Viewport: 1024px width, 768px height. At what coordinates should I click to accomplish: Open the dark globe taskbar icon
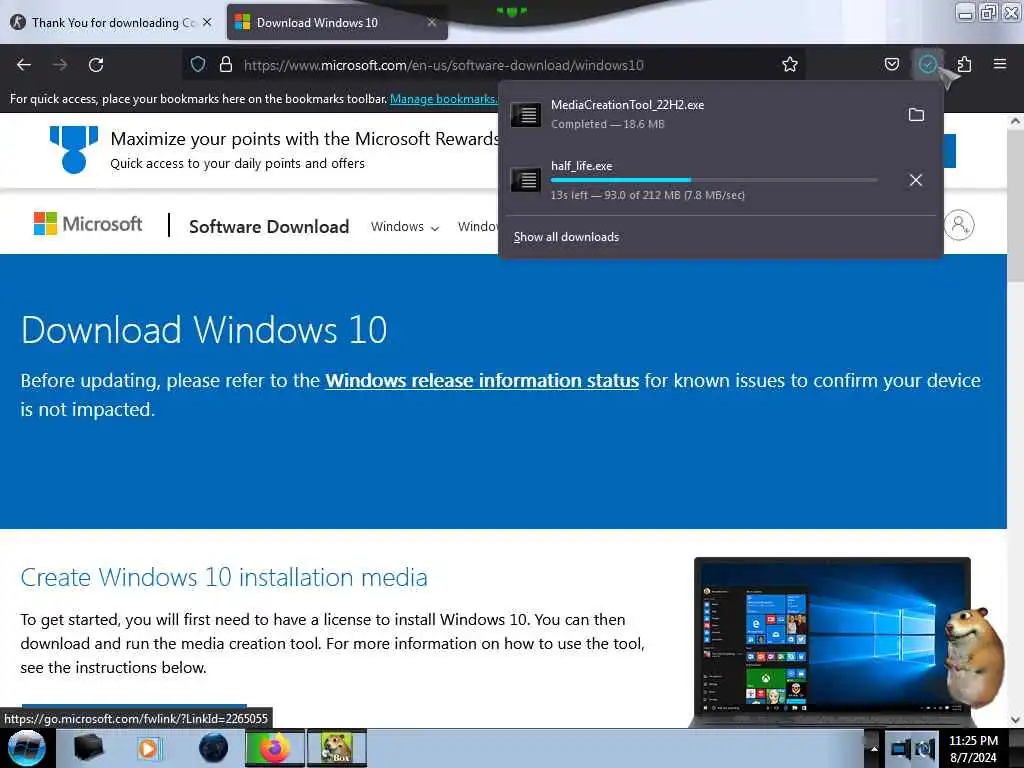click(x=213, y=748)
